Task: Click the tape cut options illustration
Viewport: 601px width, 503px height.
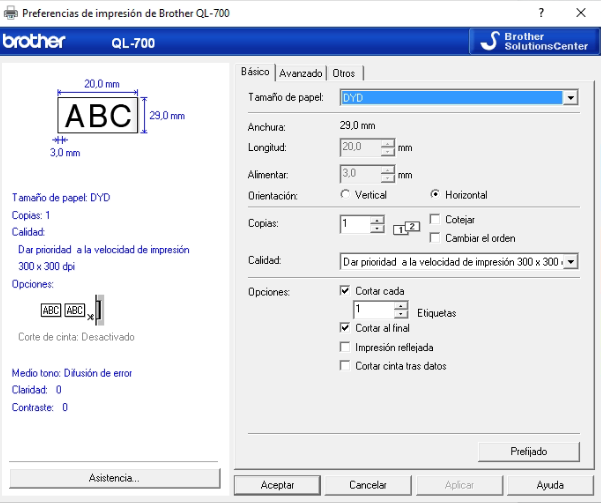Action: pyautogui.click(x=73, y=310)
